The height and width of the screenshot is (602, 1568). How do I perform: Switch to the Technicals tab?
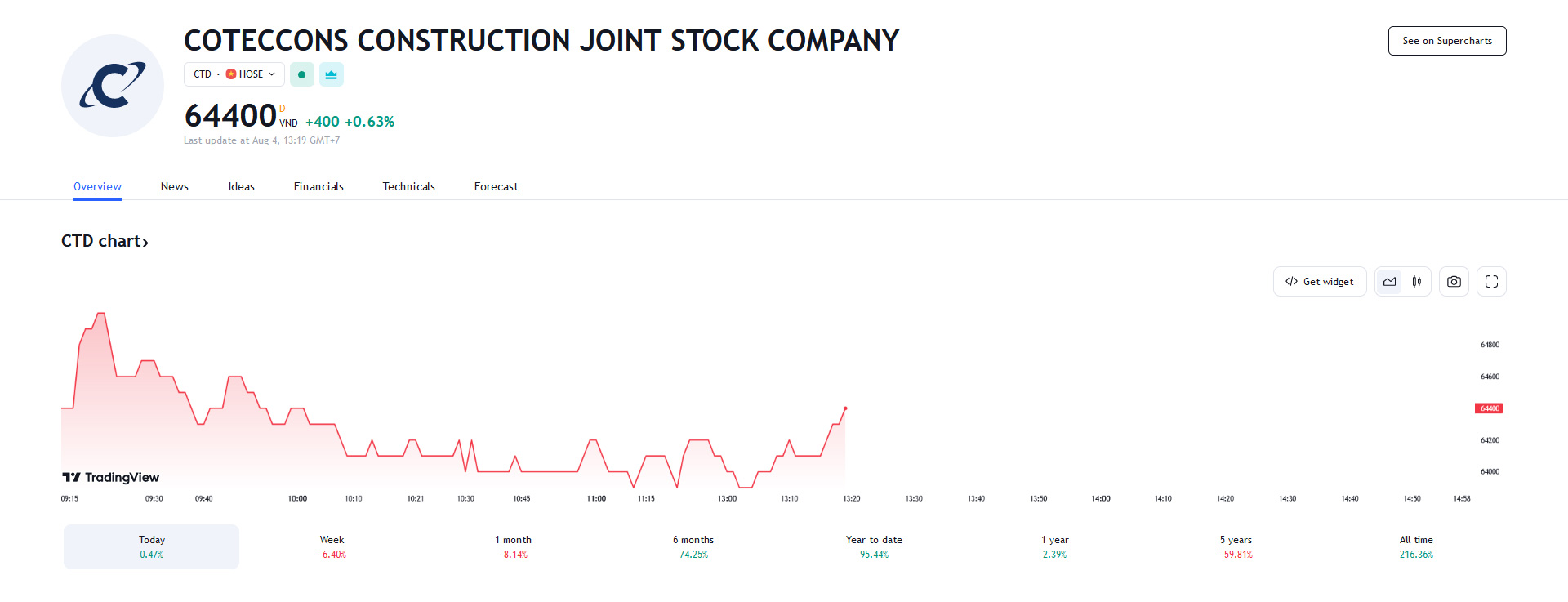tap(408, 186)
